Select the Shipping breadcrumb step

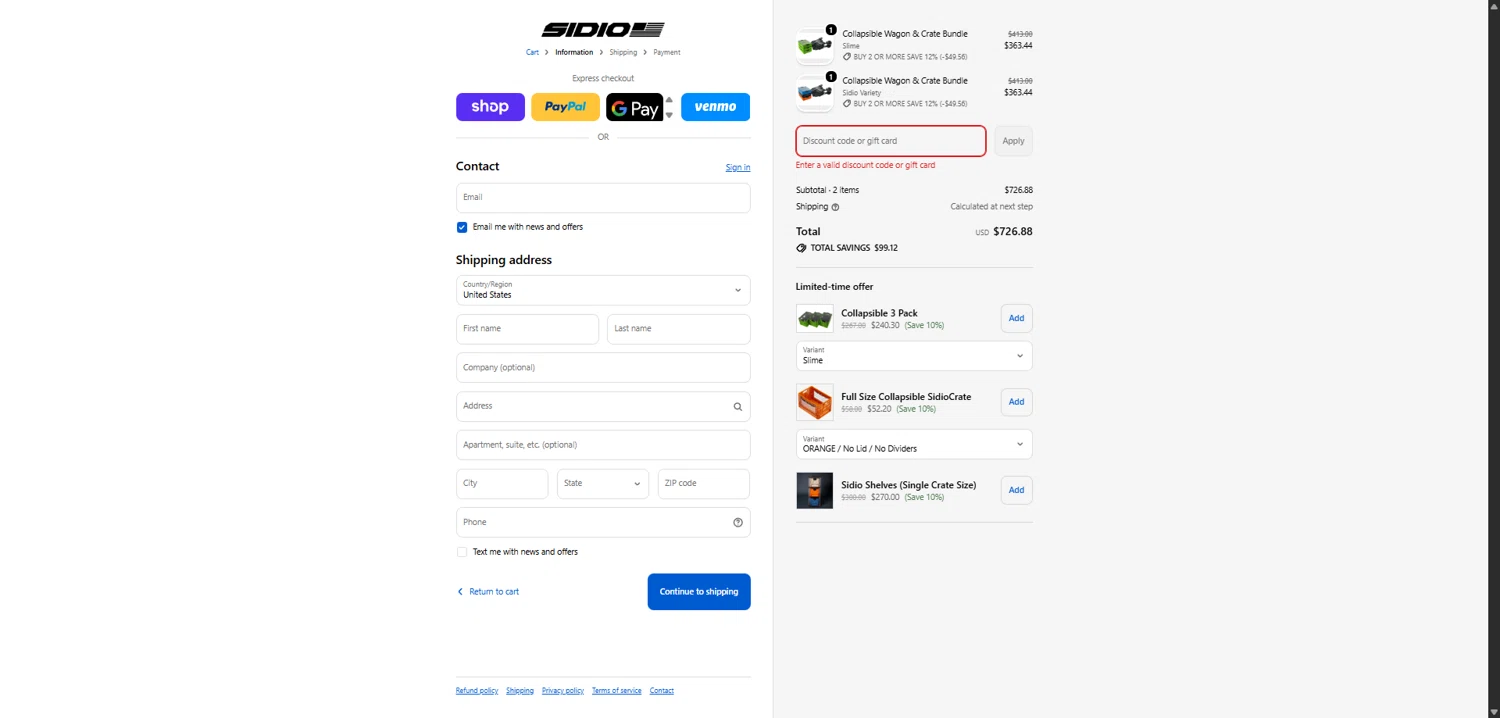click(x=623, y=52)
